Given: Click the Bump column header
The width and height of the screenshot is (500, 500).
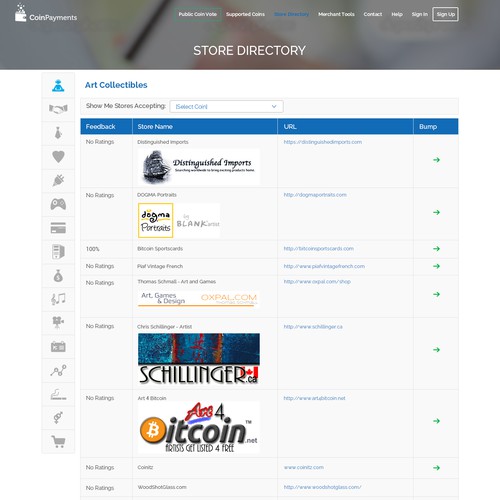Looking at the screenshot, I should click(436, 127).
